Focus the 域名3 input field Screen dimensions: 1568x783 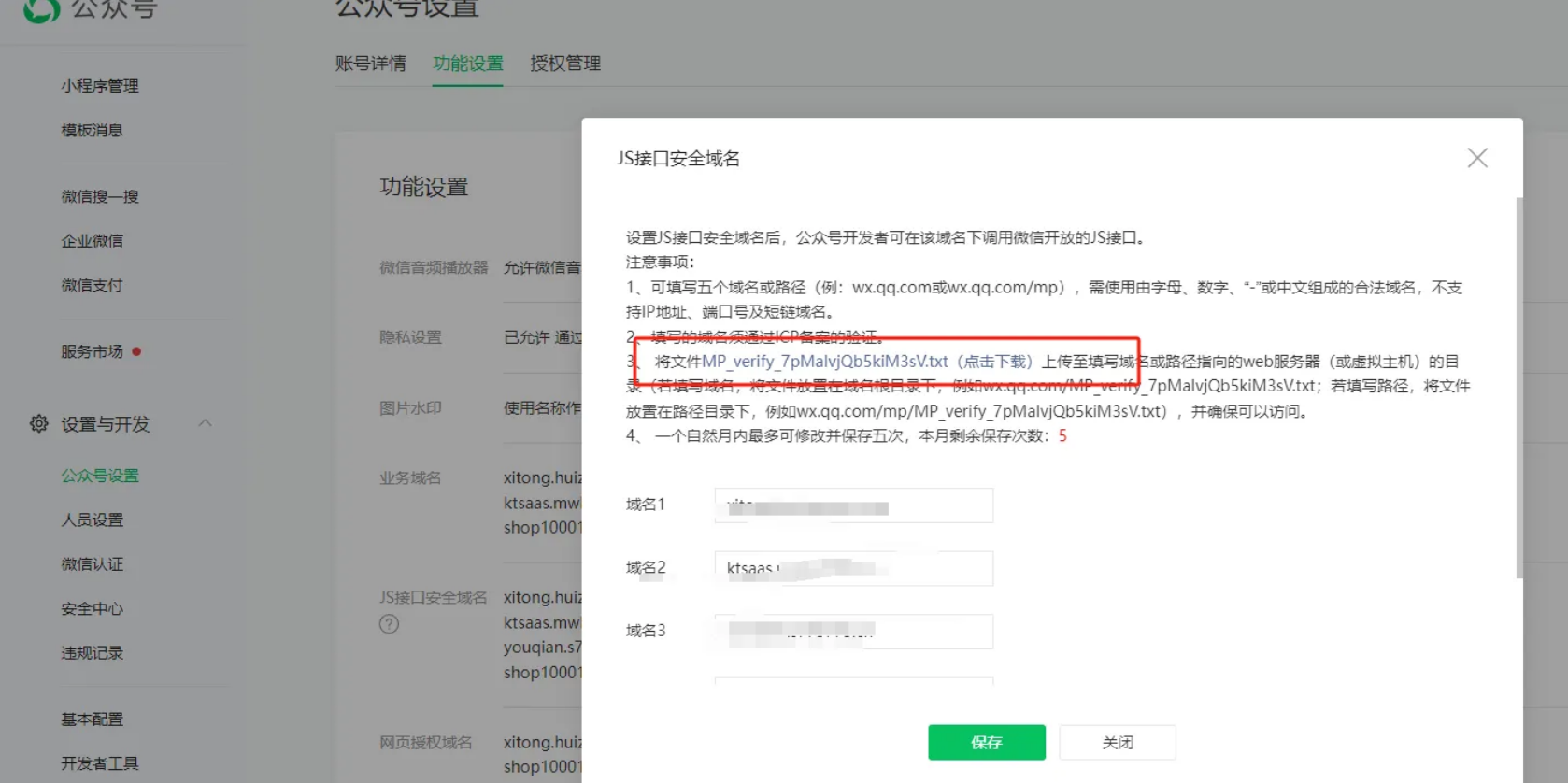point(854,632)
